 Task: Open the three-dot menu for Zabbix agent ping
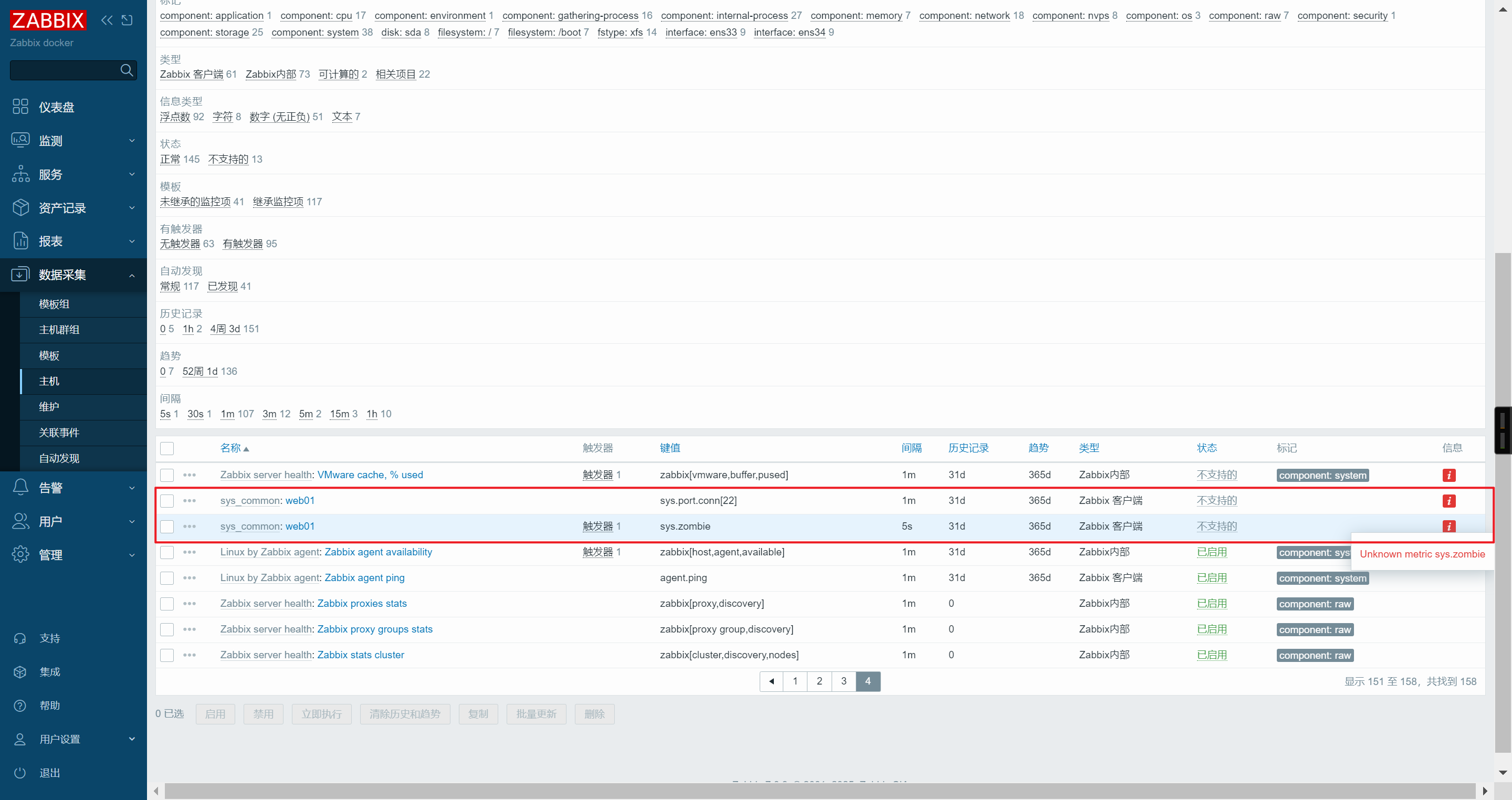(x=189, y=578)
